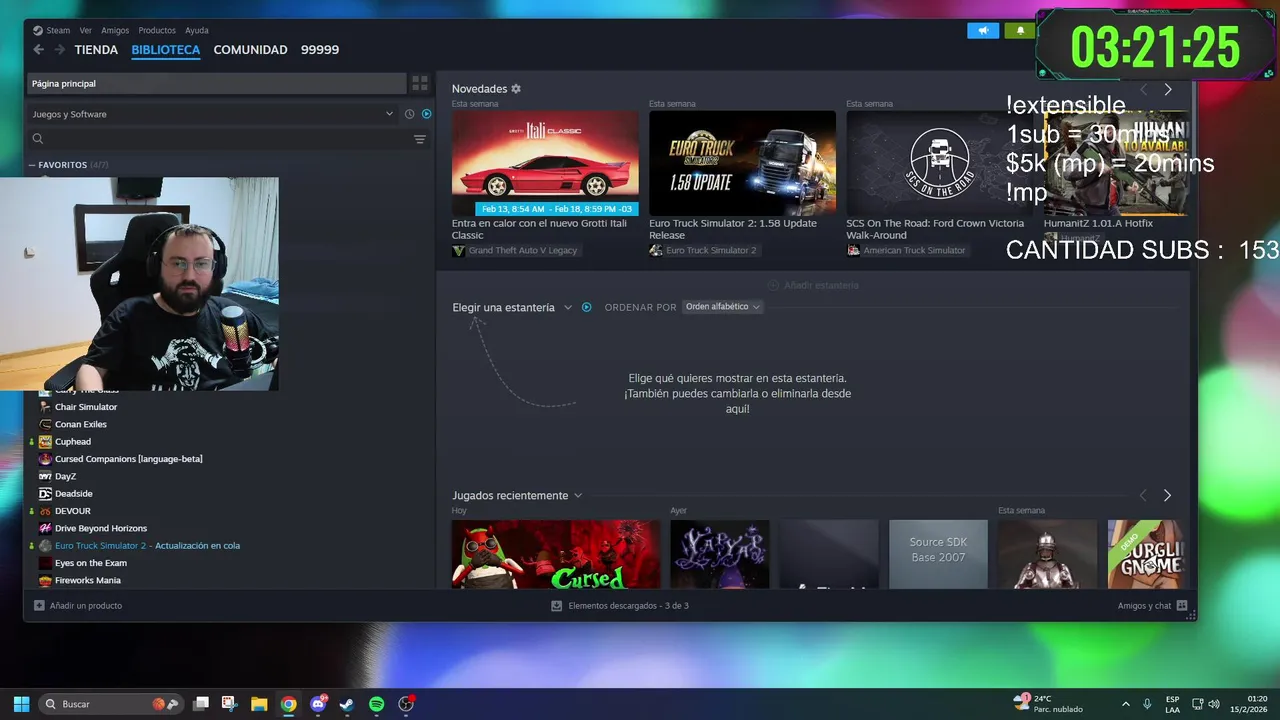Open the Ayuda menu
1280x720 pixels.
click(x=197, y=30)
